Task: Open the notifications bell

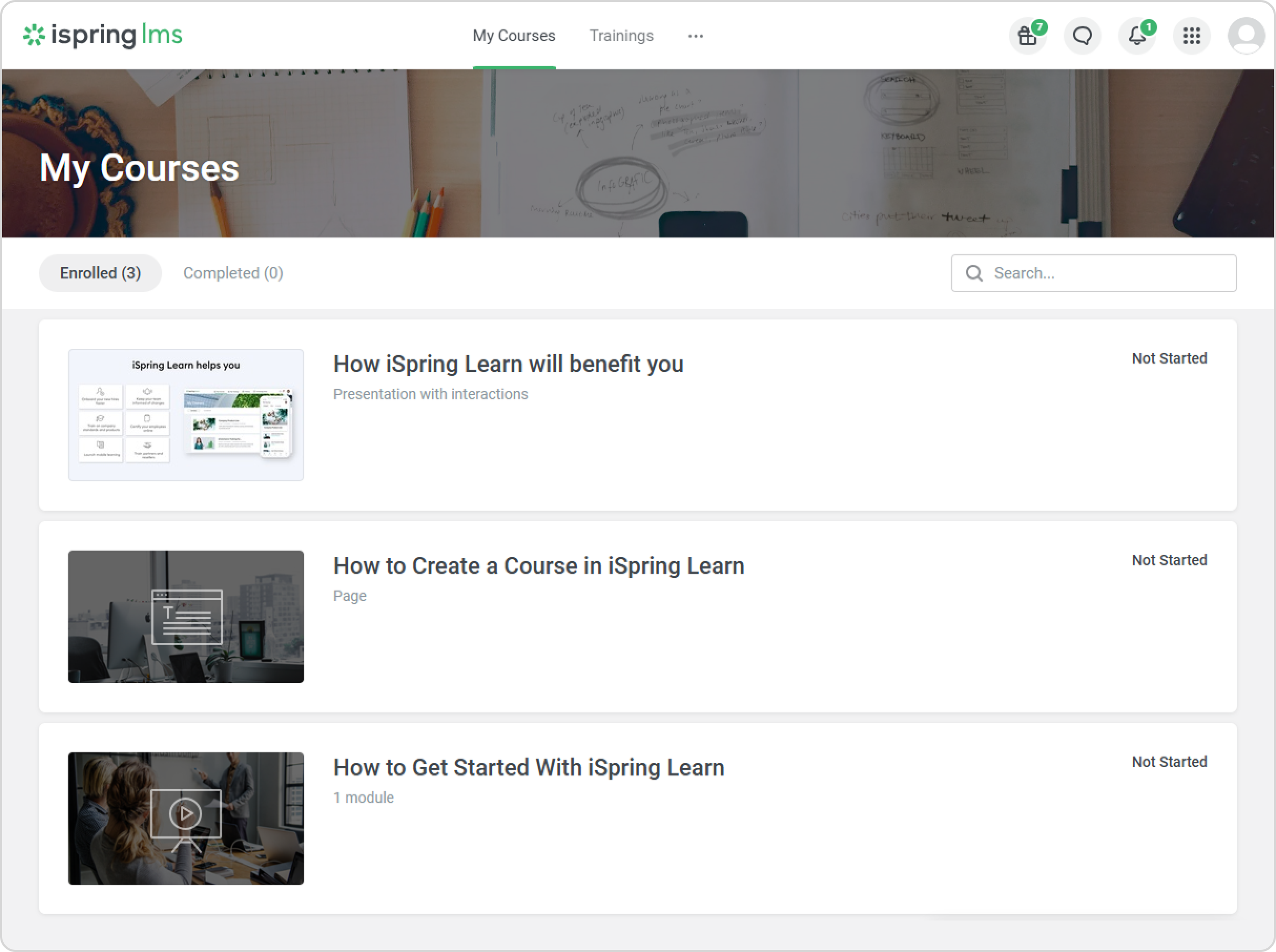Action: tap(1137, 36)
